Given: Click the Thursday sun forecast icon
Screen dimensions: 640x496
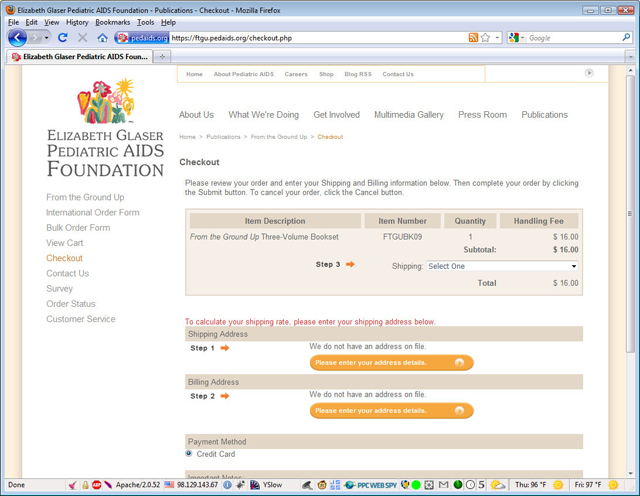Looking at the screenshot, I should click(x=558, y=485).
